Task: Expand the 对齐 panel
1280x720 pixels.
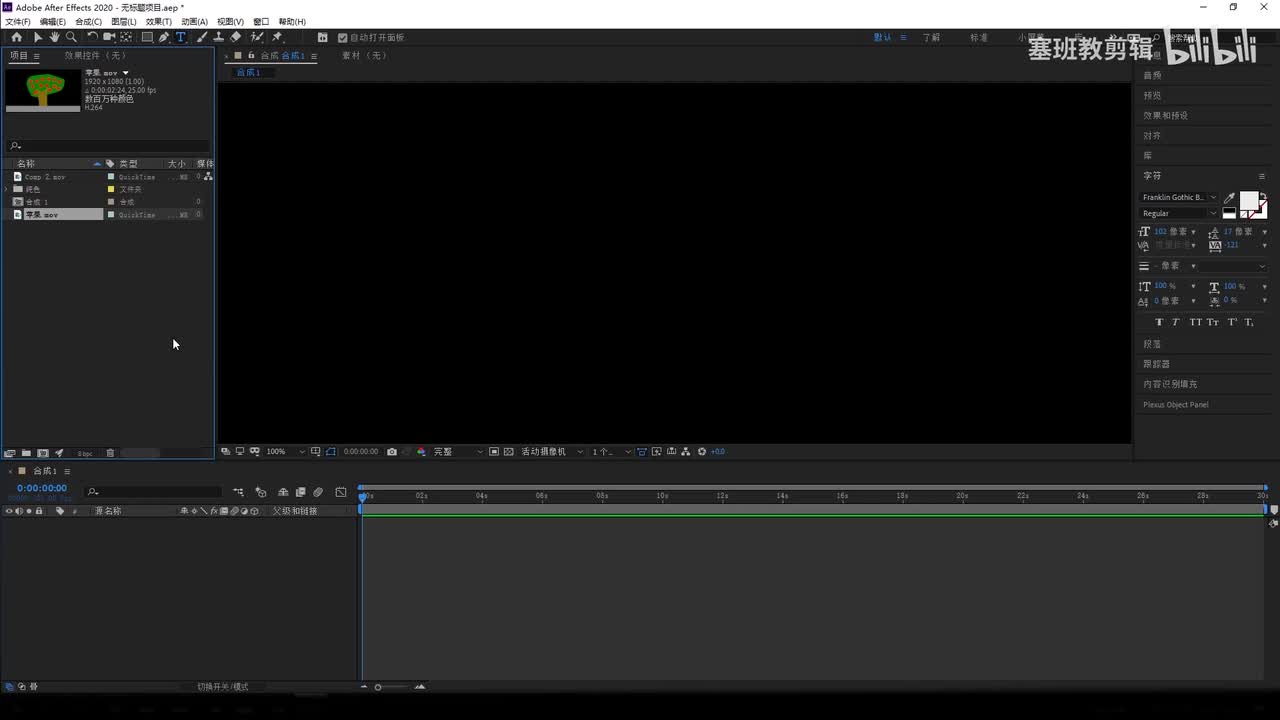Action: point(1152,136)
